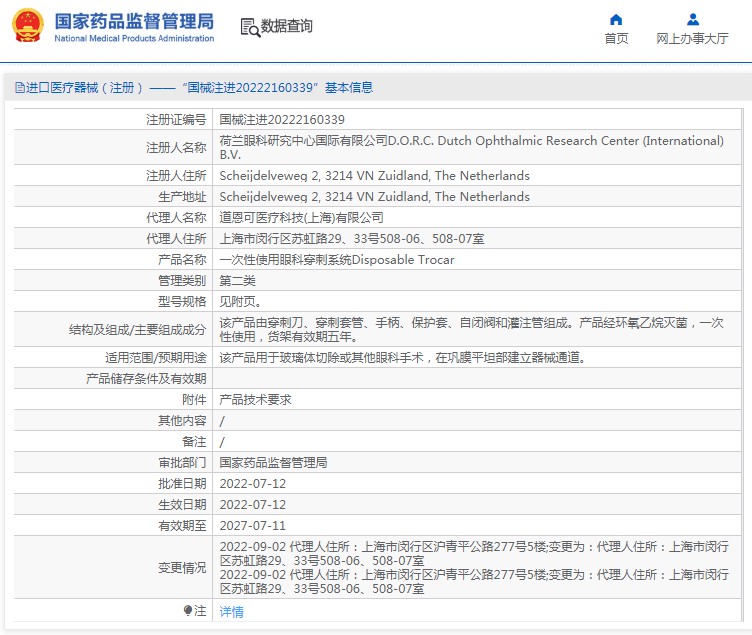Click expiry date 2027-07-11
This screenshot has height=635, width=752.
pyautogui.click(x=253, y=526)
